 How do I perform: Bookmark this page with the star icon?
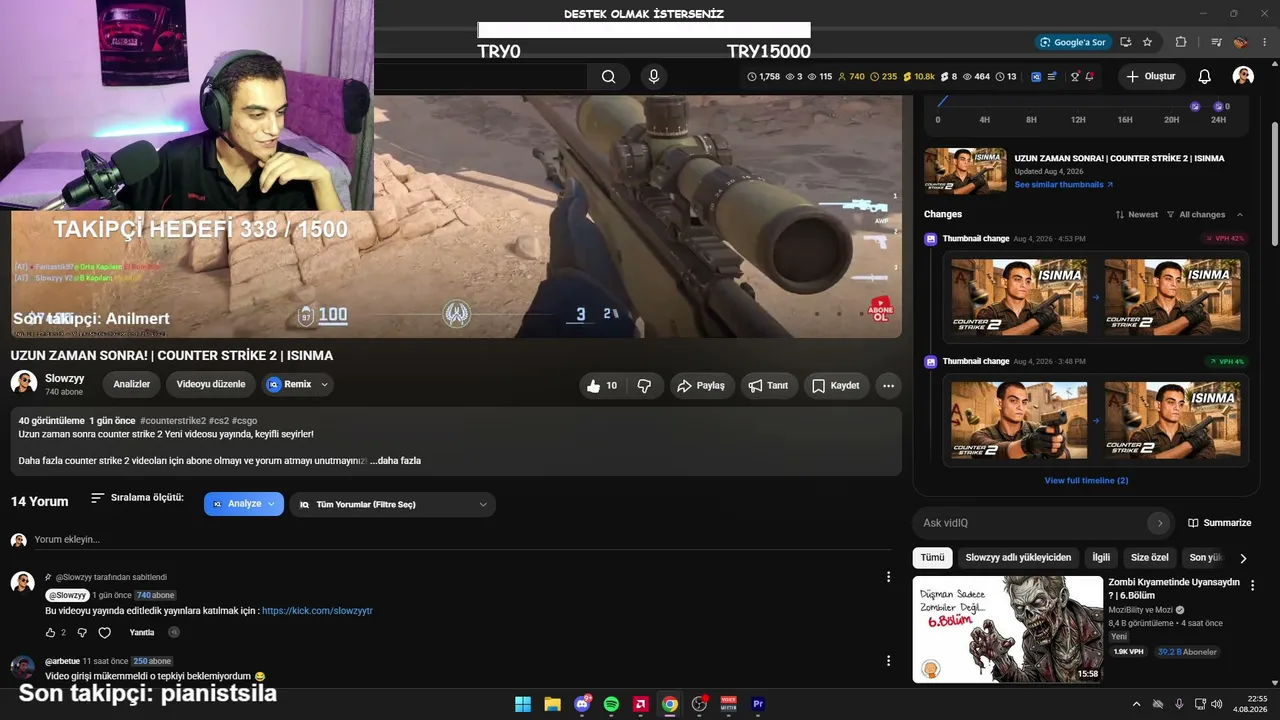click(1147, 42)
